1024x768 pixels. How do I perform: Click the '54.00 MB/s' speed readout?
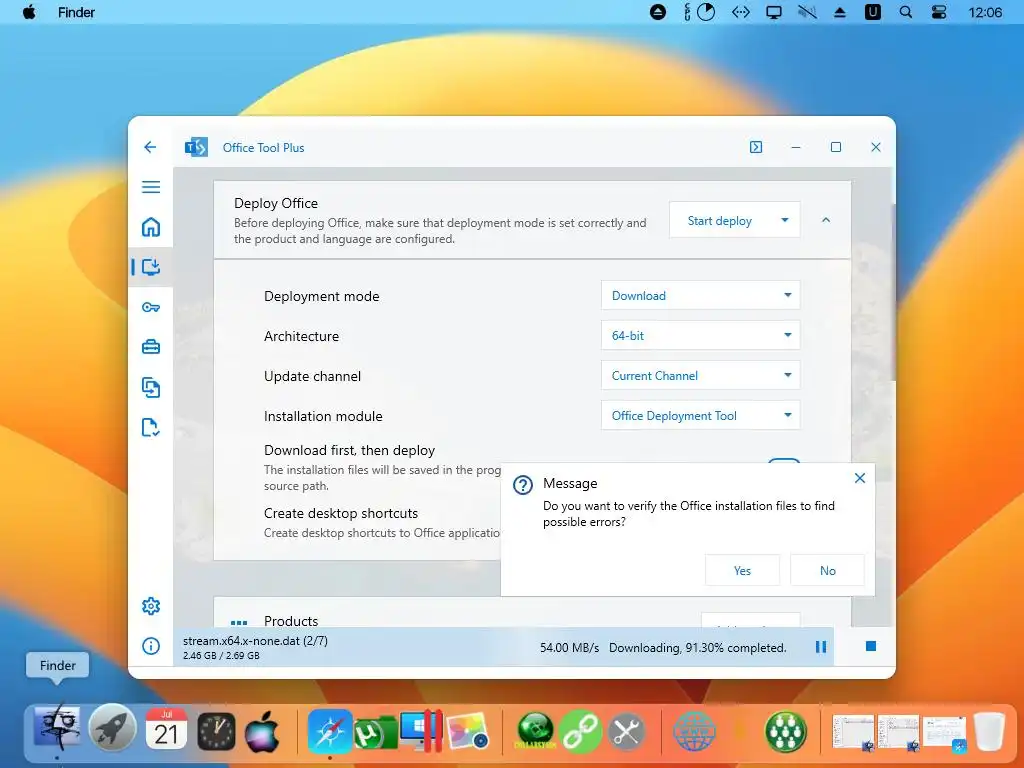(569, 648)
